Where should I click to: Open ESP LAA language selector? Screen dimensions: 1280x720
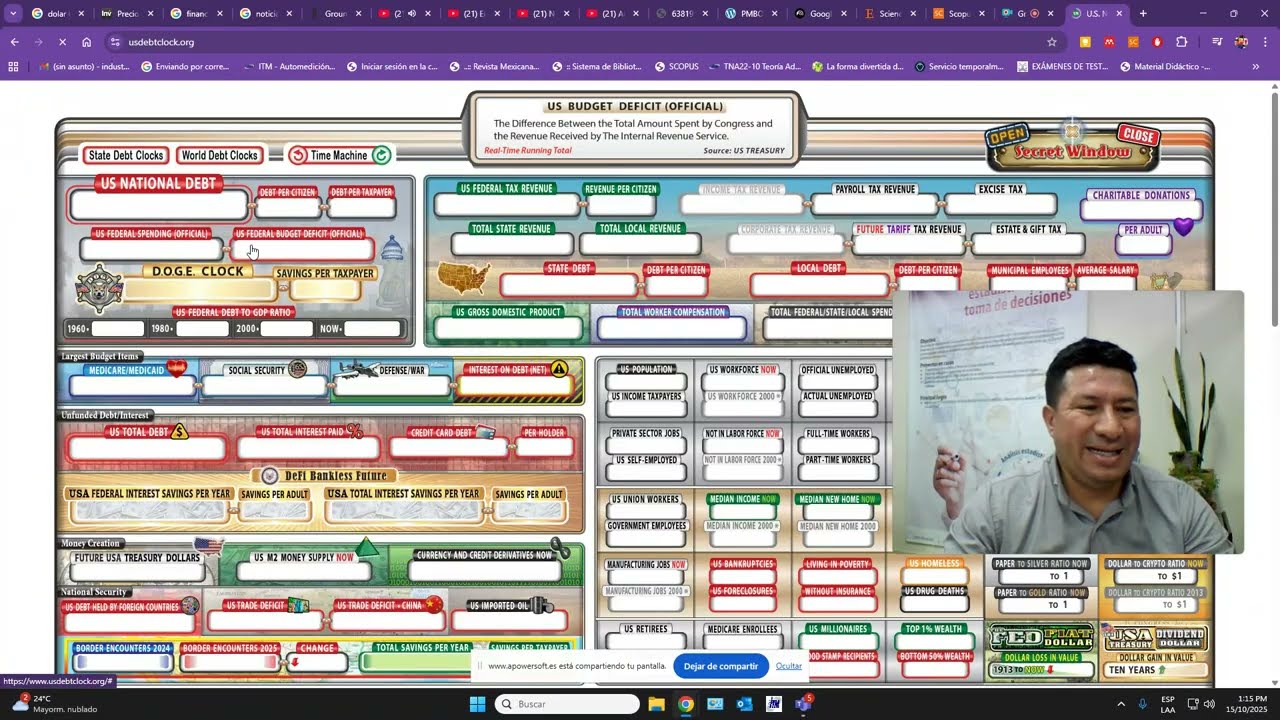click(1168, 704)
